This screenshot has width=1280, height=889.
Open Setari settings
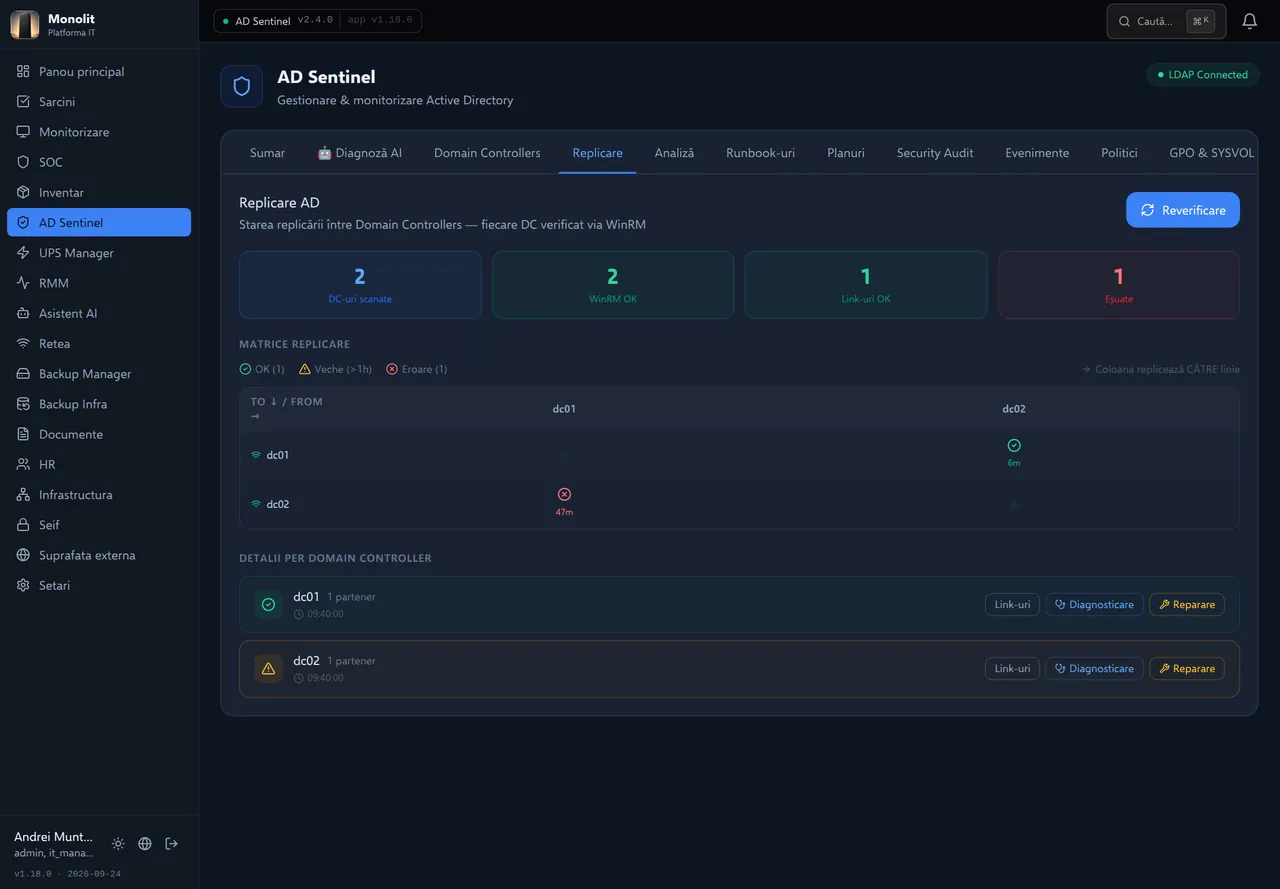click(x=98, y=585)
